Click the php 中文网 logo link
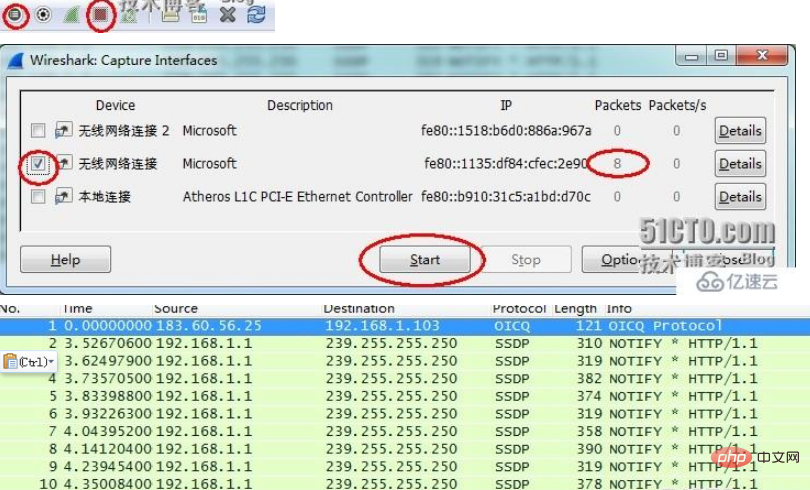Image resolution: width=810 pixels, height=490 pixels. pyautogui.click(x=753, y=457)
